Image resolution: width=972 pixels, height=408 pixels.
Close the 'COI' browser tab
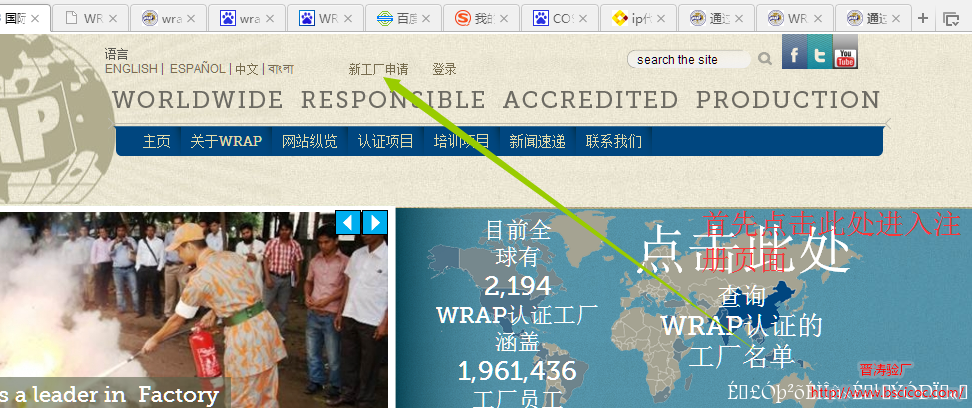coord(582,18)
